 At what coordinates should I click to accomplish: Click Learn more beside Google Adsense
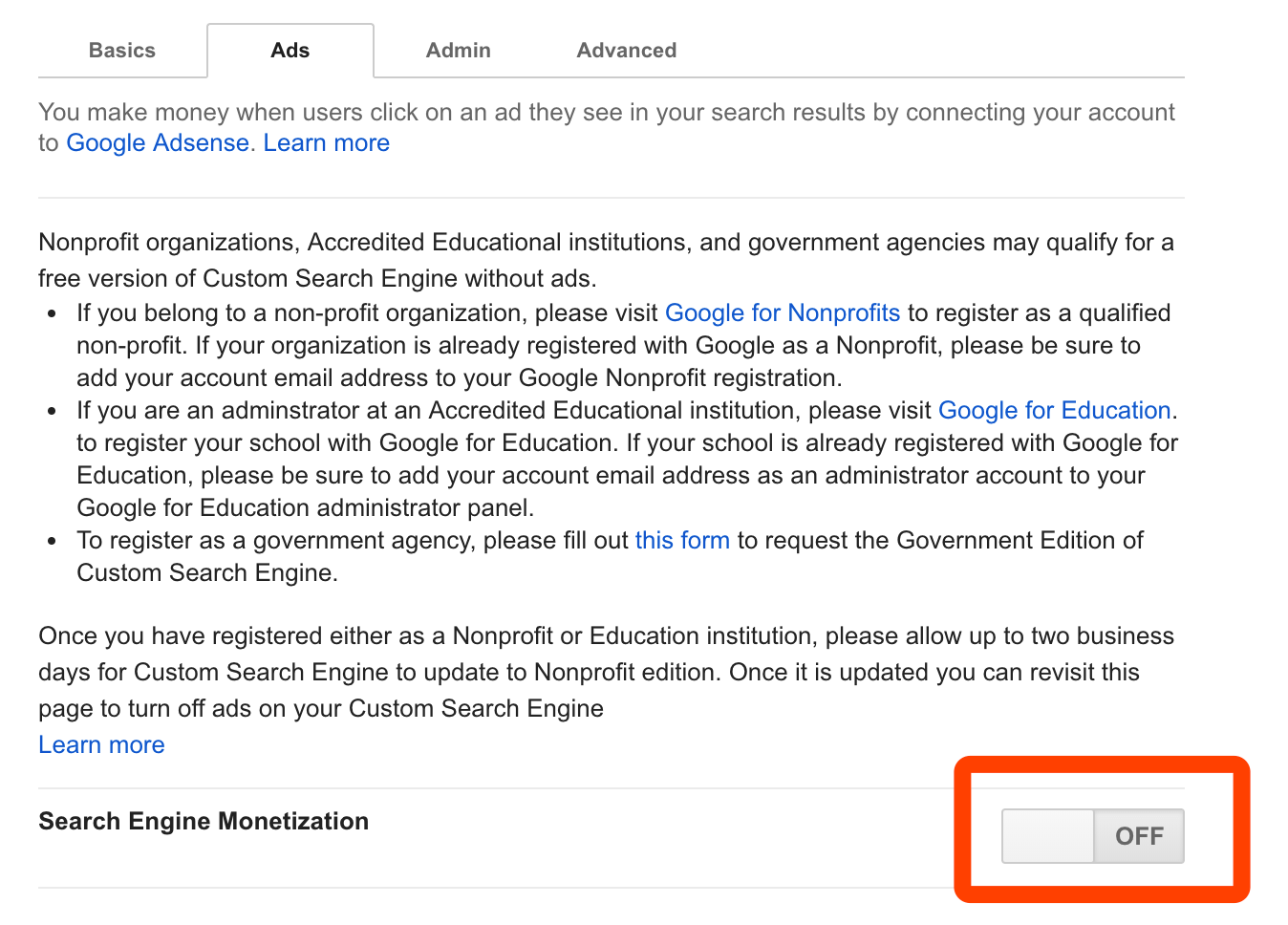tap(326, 143)
